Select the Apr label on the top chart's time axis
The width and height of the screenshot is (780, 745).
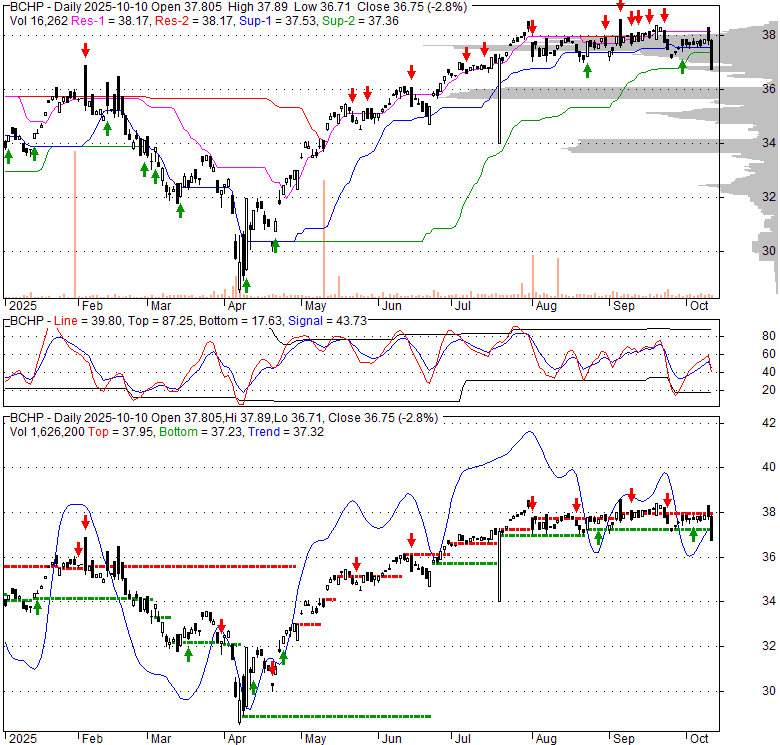(236, 308)
